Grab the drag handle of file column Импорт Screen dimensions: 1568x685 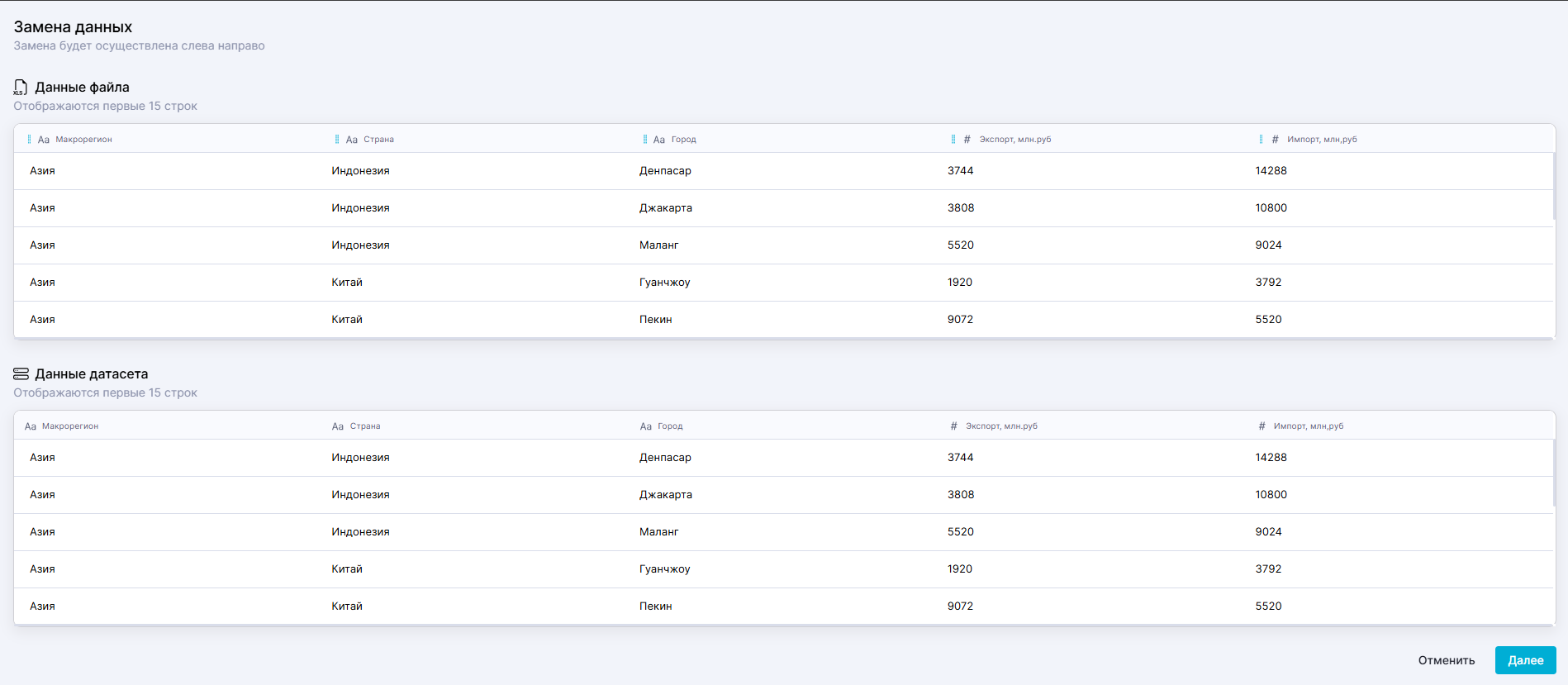[1261, 140]
